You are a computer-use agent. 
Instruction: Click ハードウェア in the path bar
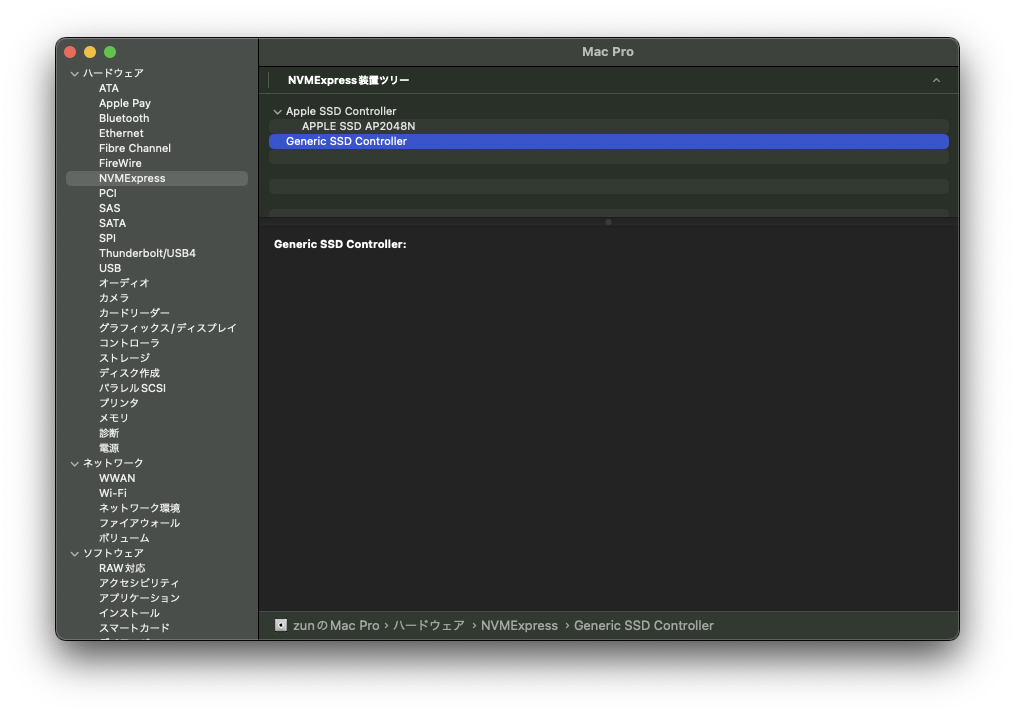click(429, 625)
